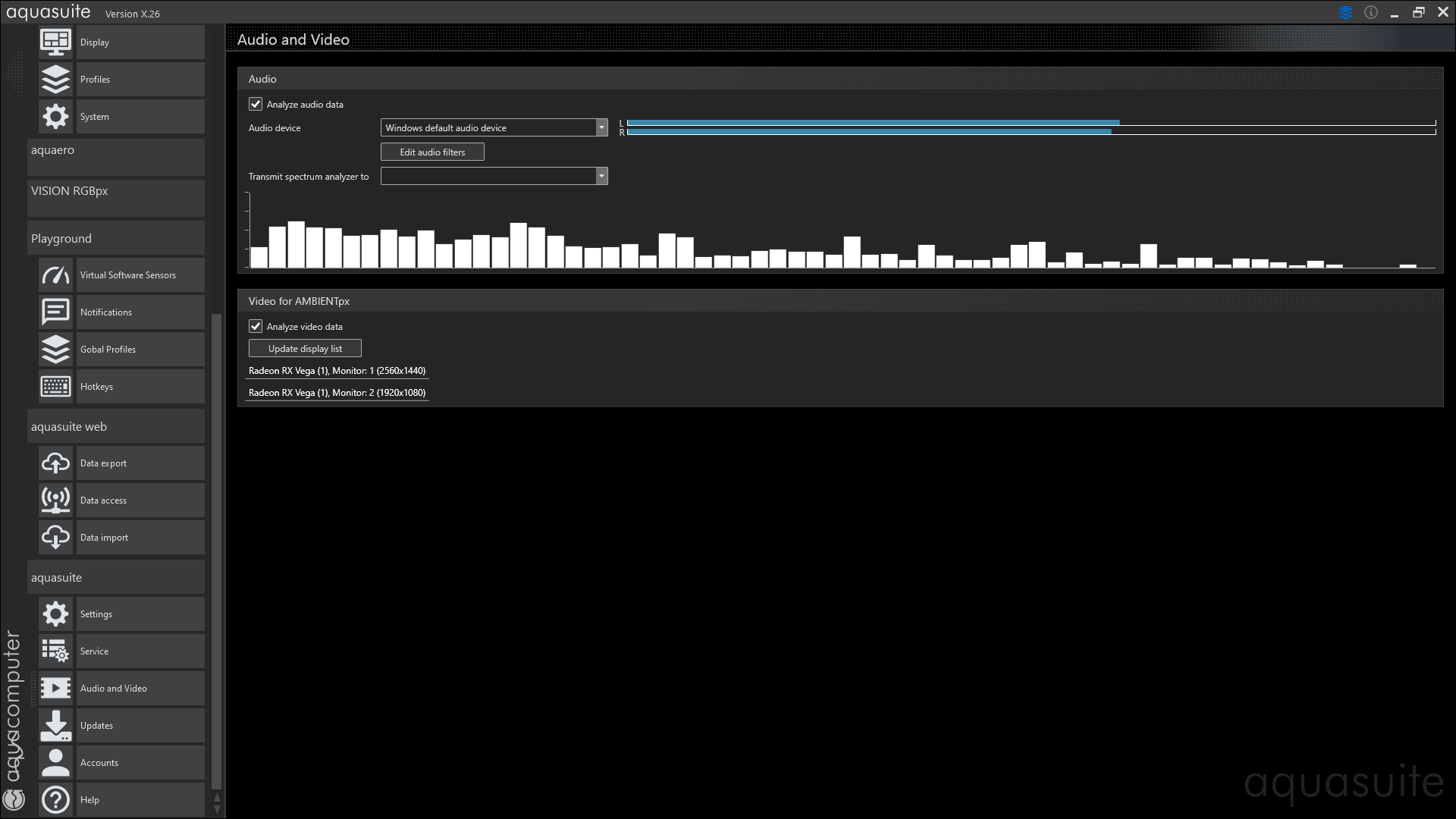Disable Analyze audio data checkbox
This screenshot has height=819, width=1456.
[x=256, y=104]
